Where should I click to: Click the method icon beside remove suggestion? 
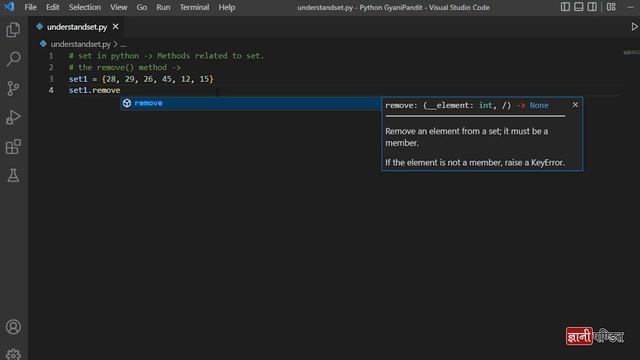(x=127, y=103)
